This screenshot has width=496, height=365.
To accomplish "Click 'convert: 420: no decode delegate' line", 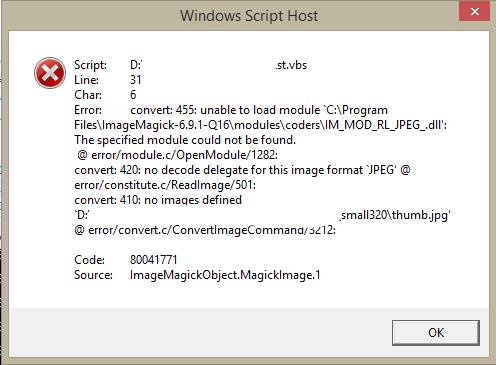I will (x=242, y=170).
